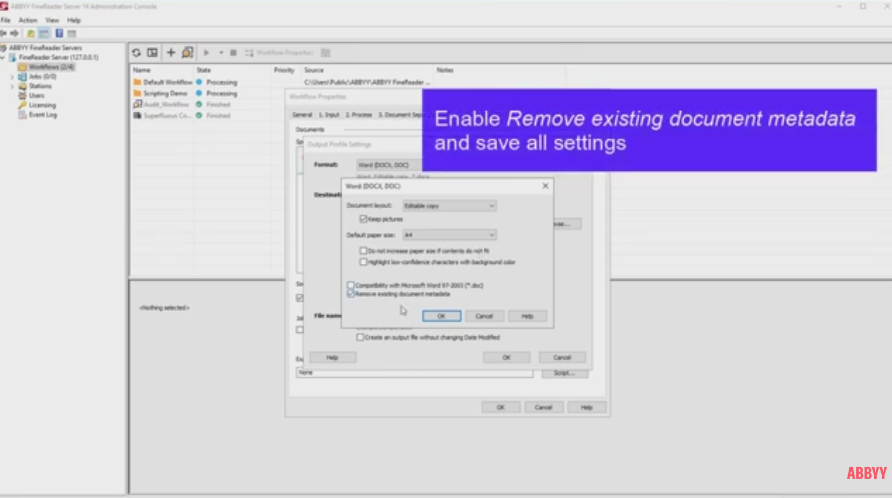Image resolution: width=892 pixels, height=498 pixels.
Task: Click the blue Help icon in console toolbar
Action: tap(59, 34)
